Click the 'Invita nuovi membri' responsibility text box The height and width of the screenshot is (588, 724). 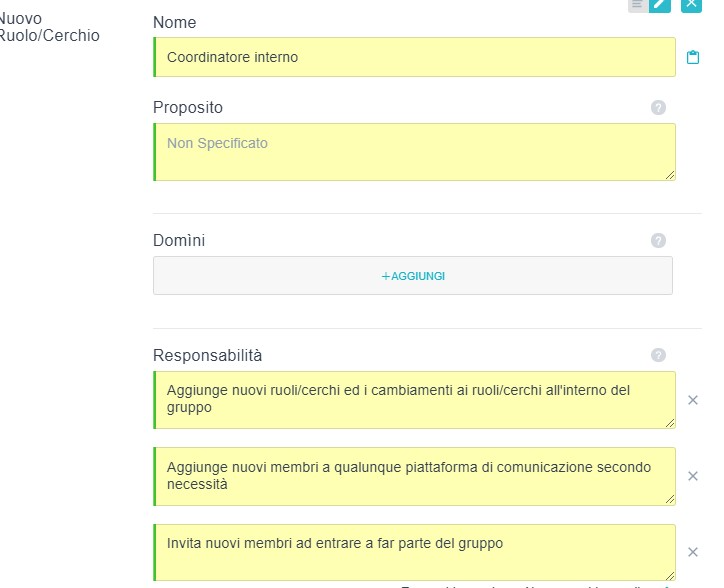(415, 552)
